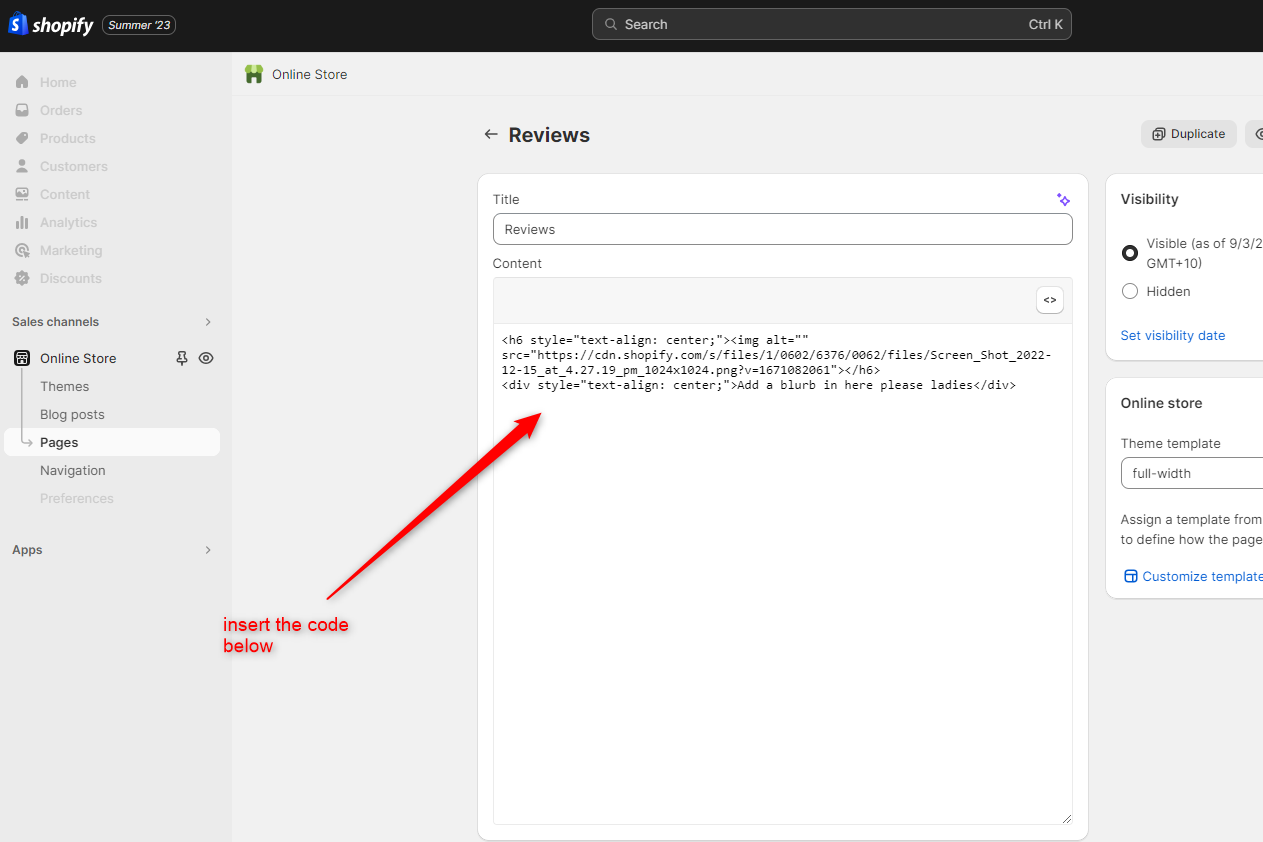
Task: Click the Content image icon
Action: click(22, 194)
